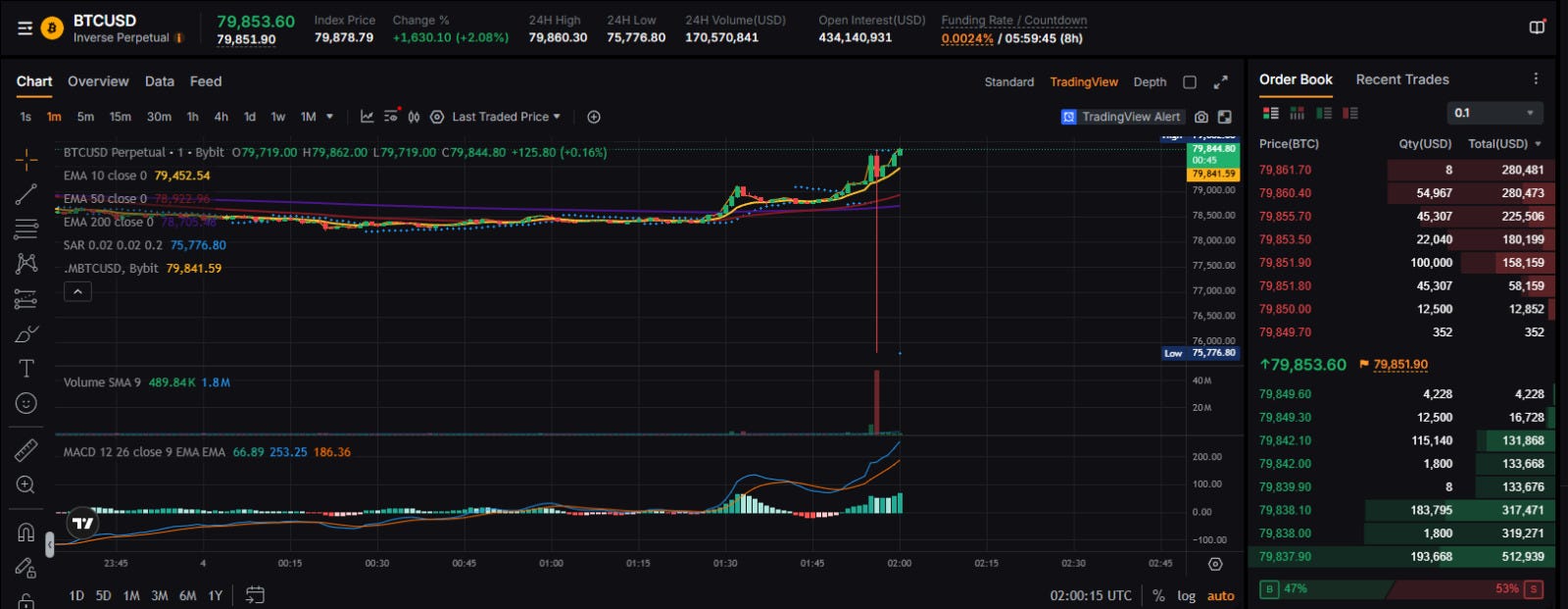Expand chart to fullscreen
Image resolution: width=1568 pixels, height=609 pixels.
tap(1220, 82)
